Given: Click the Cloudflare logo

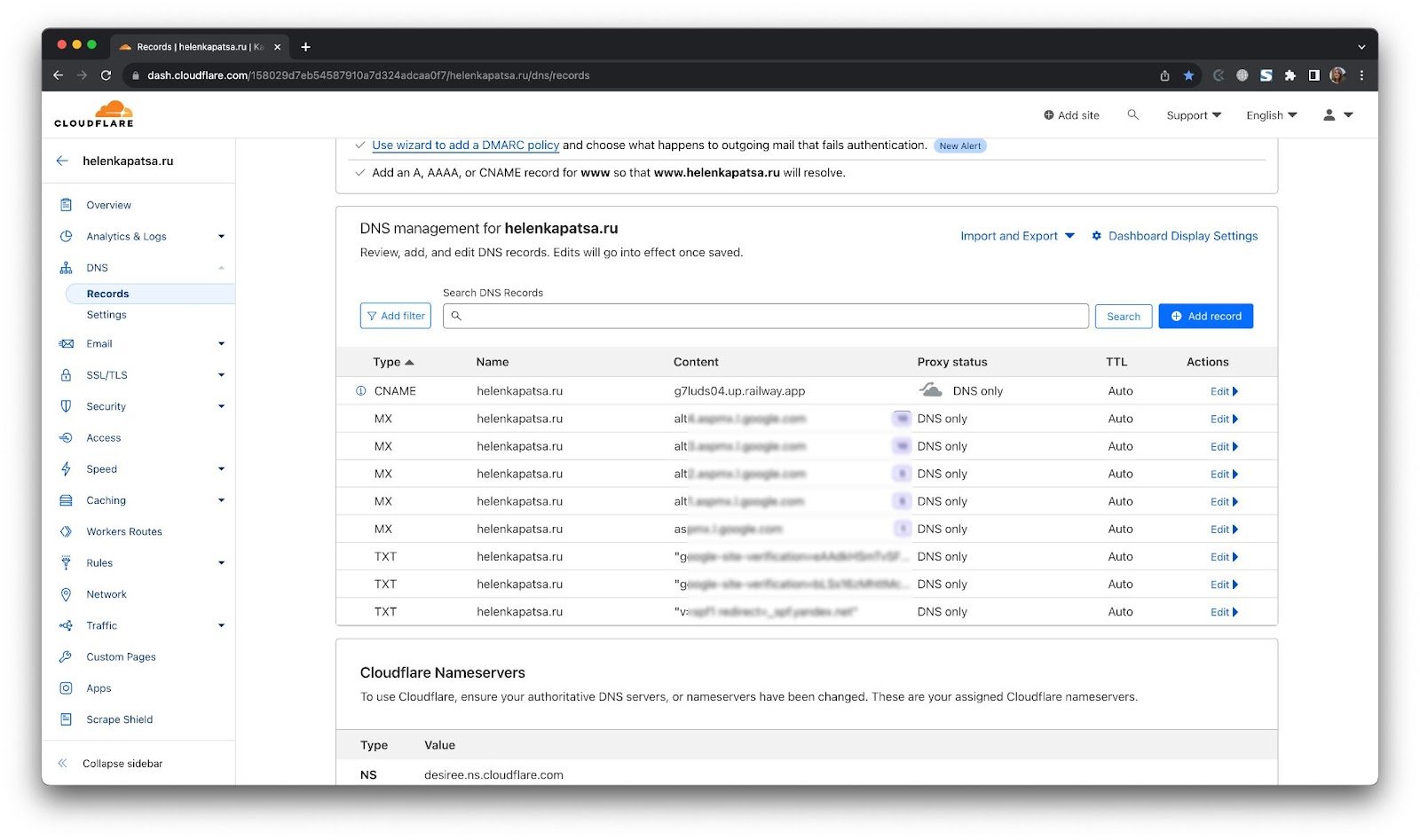Looking at the screenshot, I should point(94,114).
